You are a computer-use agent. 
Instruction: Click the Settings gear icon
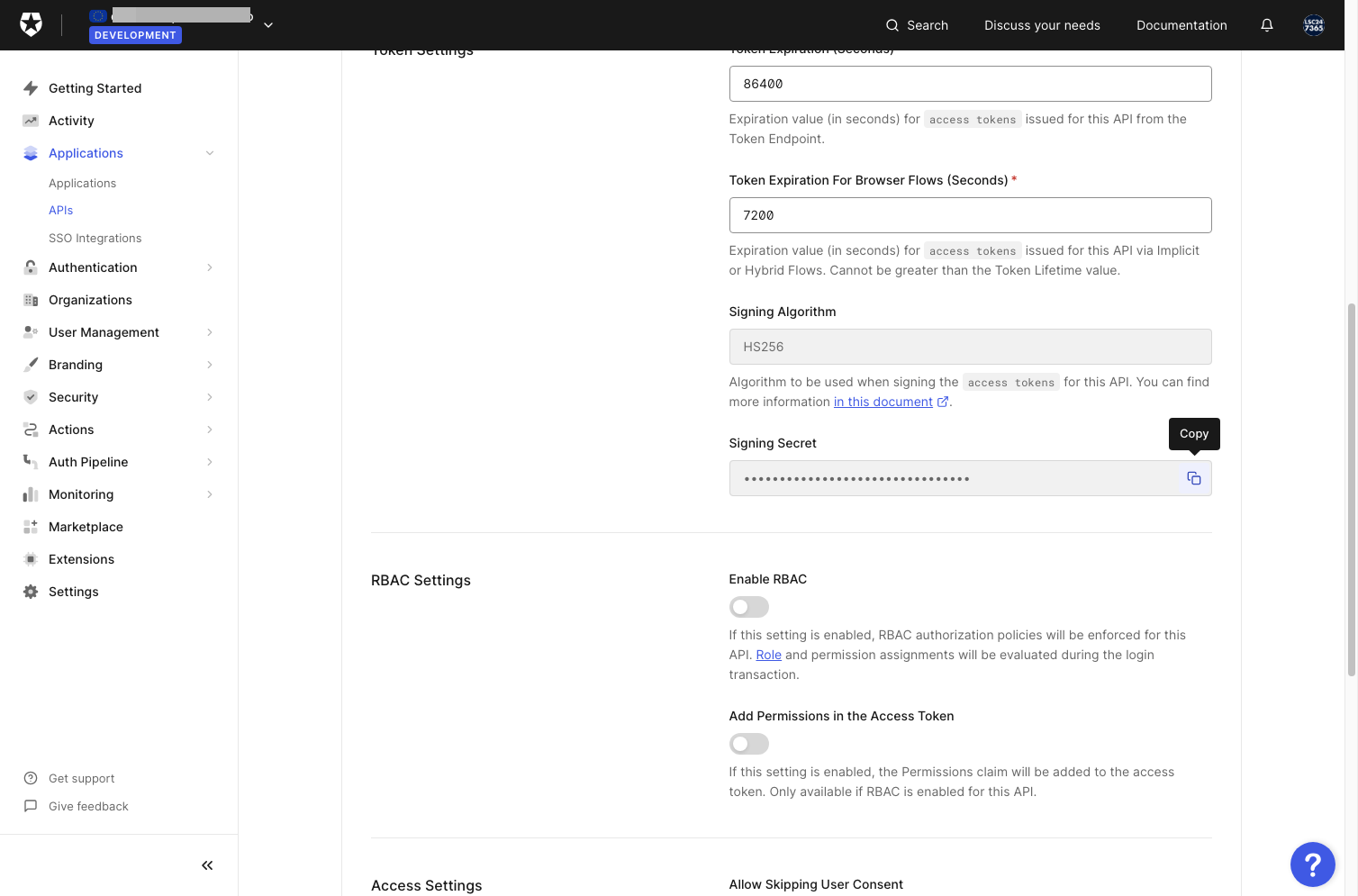point(31,592)
